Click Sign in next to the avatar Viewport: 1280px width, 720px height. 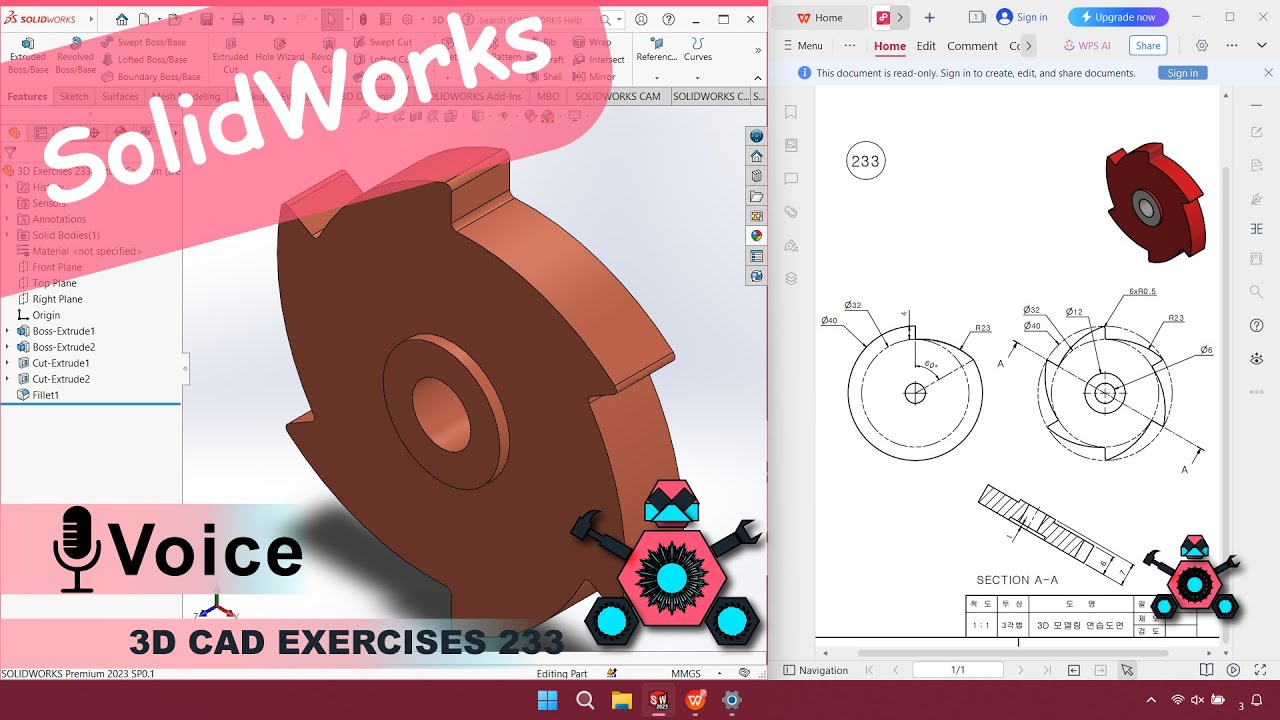1032,17
